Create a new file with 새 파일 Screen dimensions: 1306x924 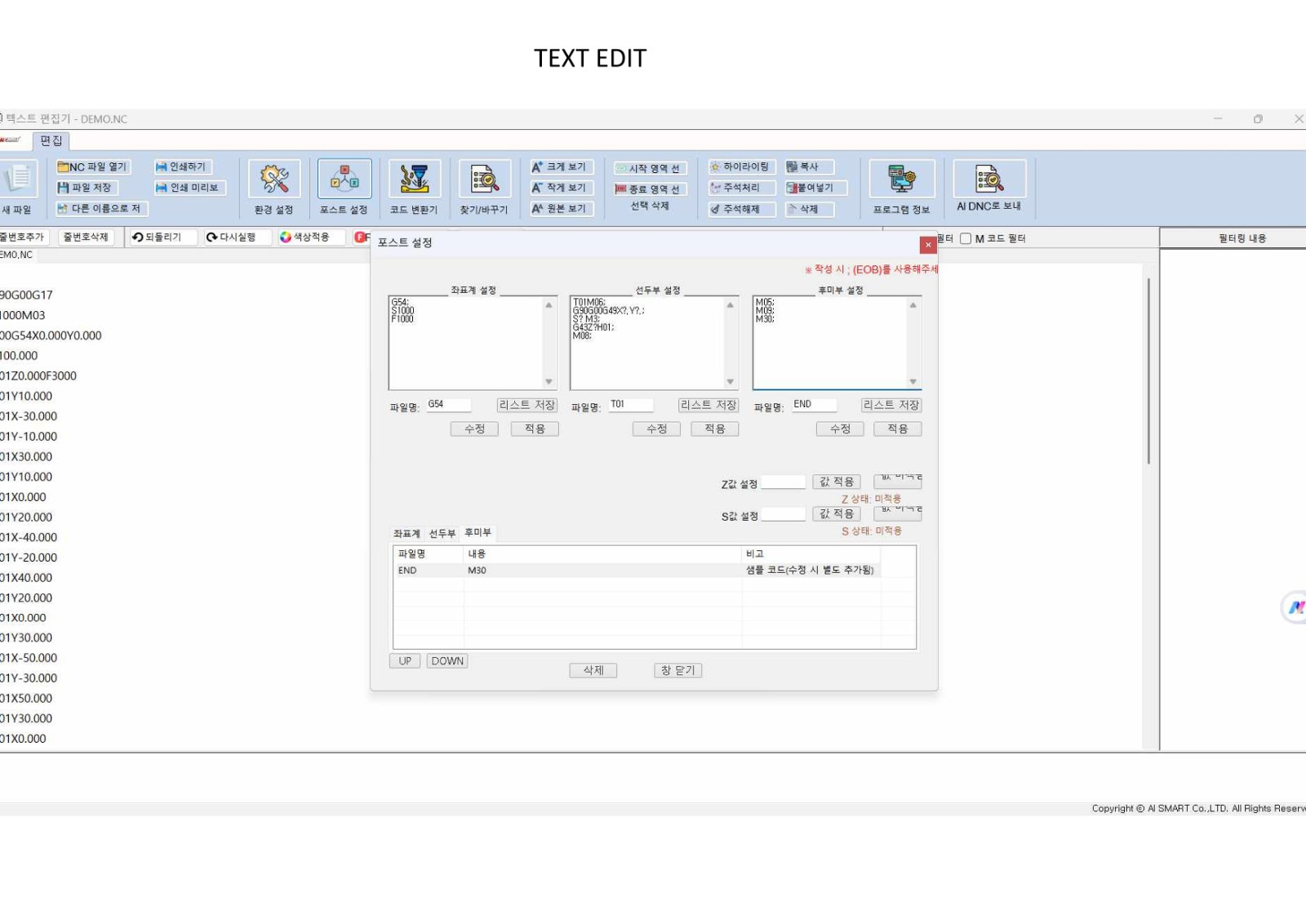click(x=16, y=188)
